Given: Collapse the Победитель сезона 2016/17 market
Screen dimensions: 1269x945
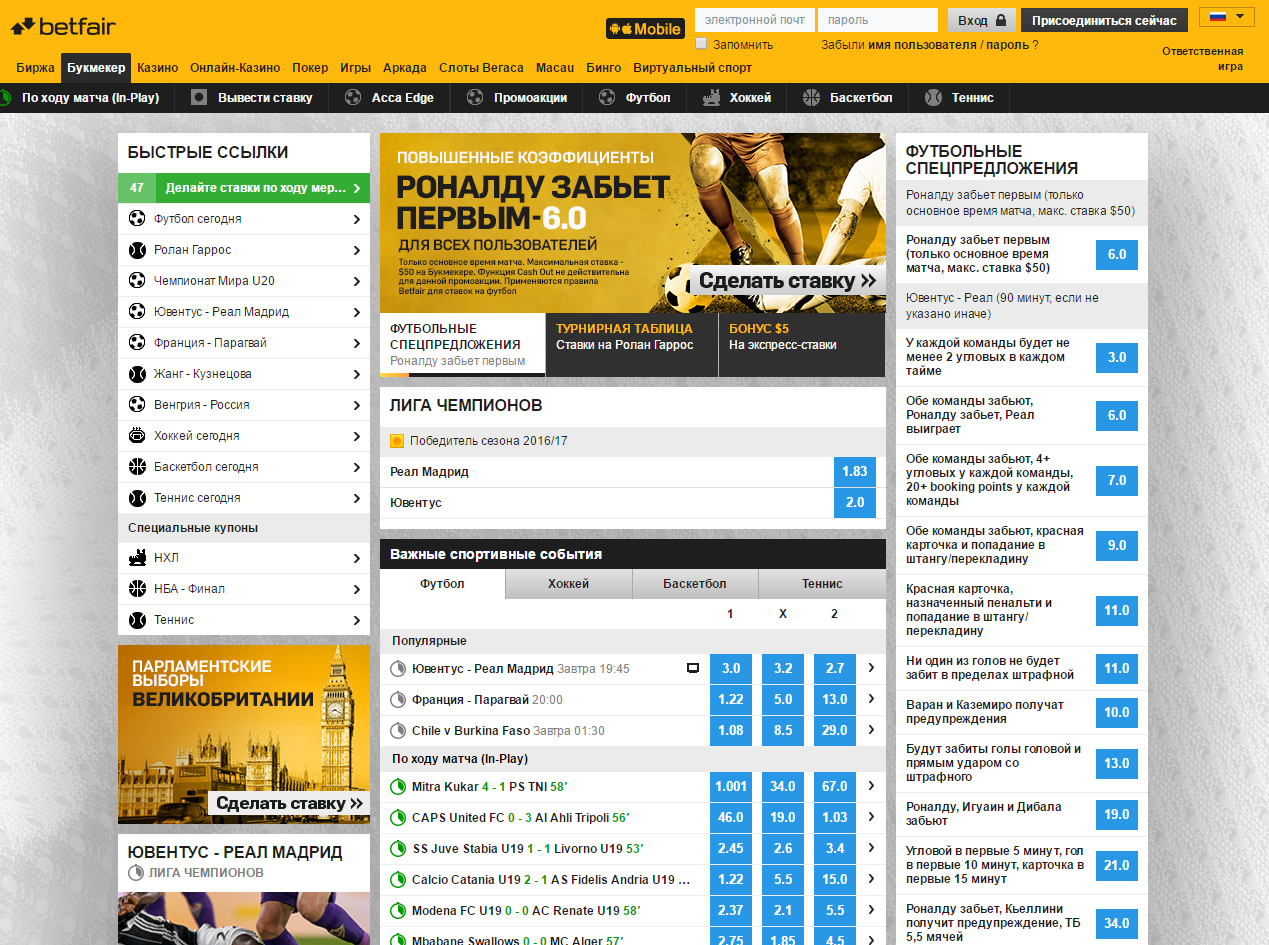Looking at the screenshot, I should [x=397, y=441].
